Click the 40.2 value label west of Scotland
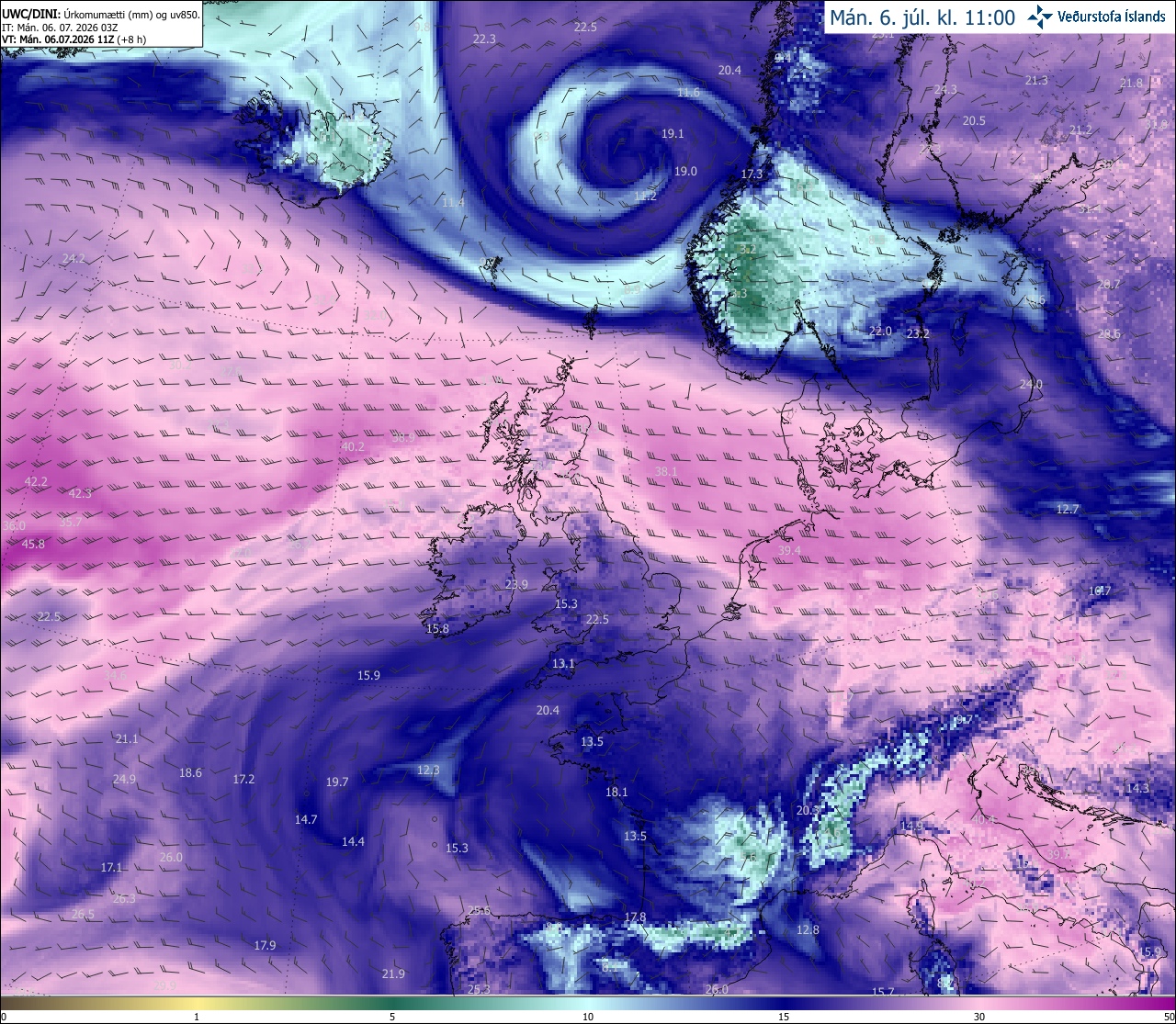Image resolution: width=1176 pixels, height=1024 pixels. tap(353, 447)
